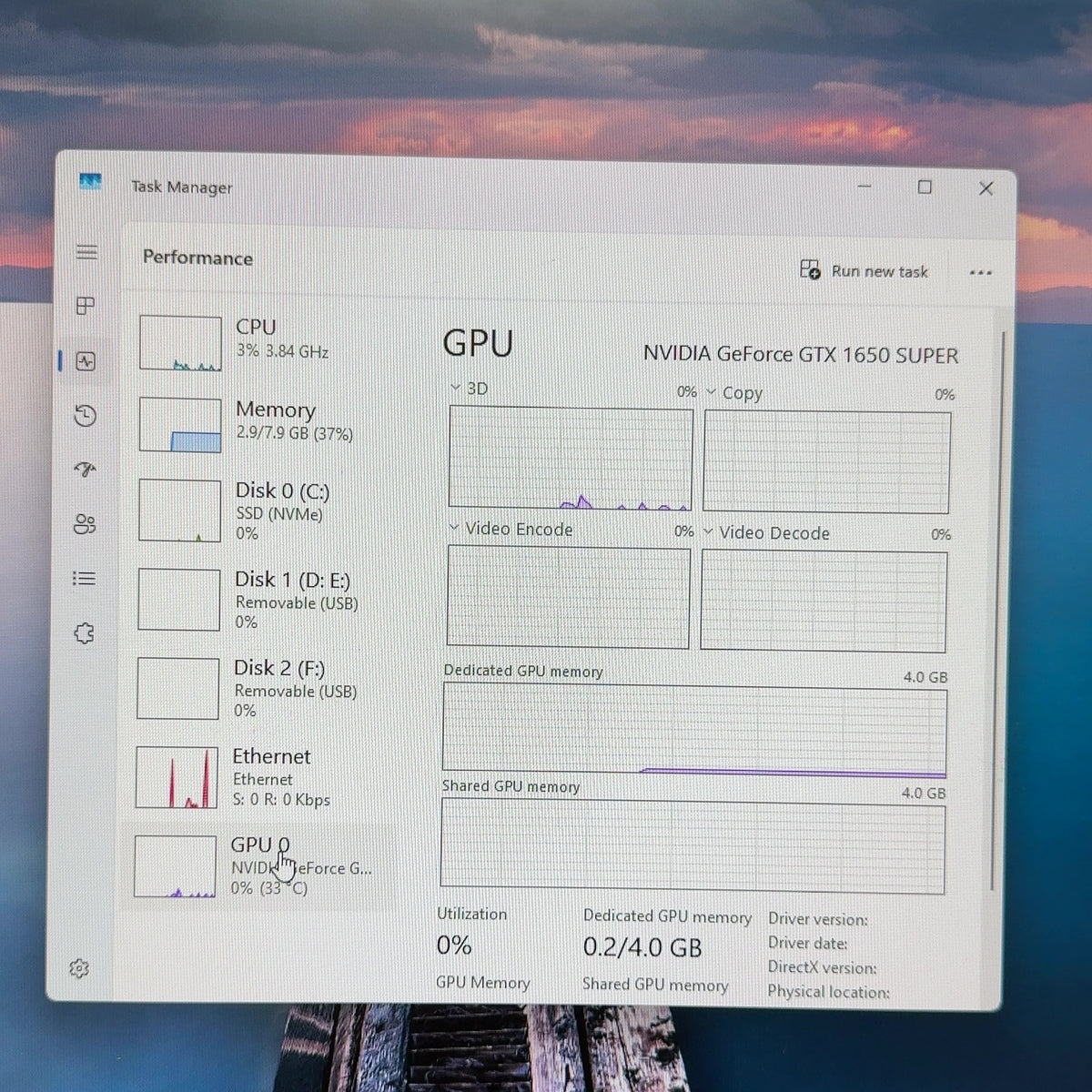Click the 0.2/4.0 GB dedicated memory value

point(642,947)
